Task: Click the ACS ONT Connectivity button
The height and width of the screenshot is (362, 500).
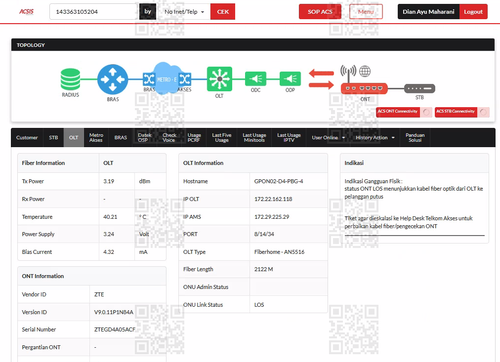Action: (398, 112)
